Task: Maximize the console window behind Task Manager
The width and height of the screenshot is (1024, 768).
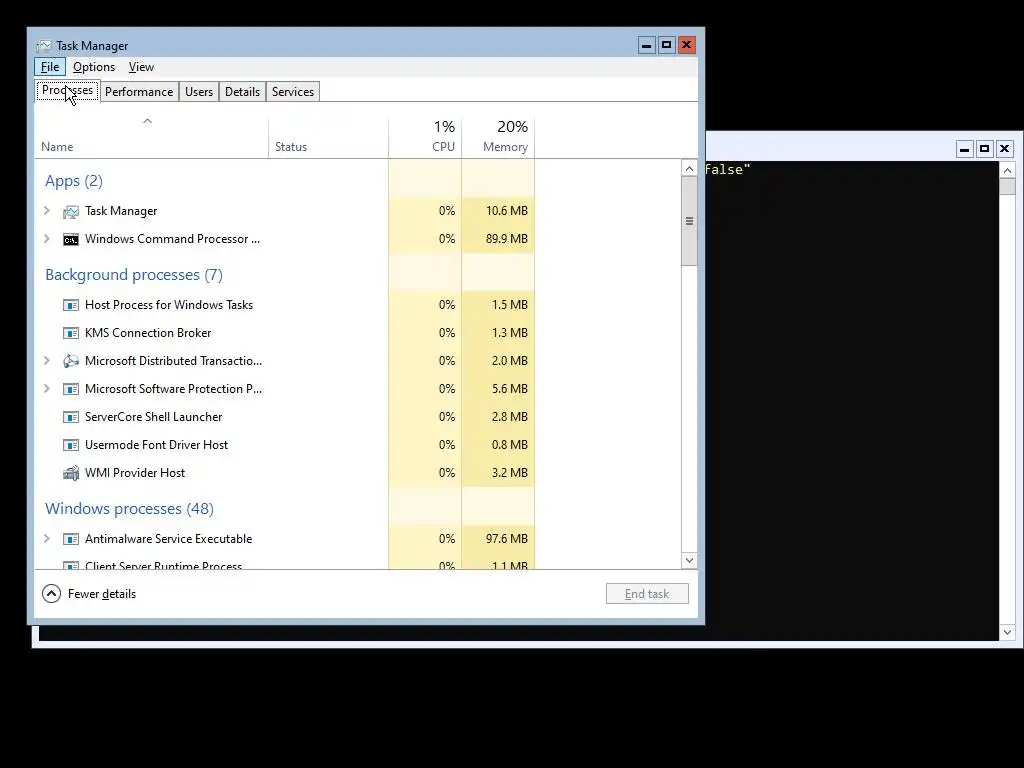Action: point(985,149)
